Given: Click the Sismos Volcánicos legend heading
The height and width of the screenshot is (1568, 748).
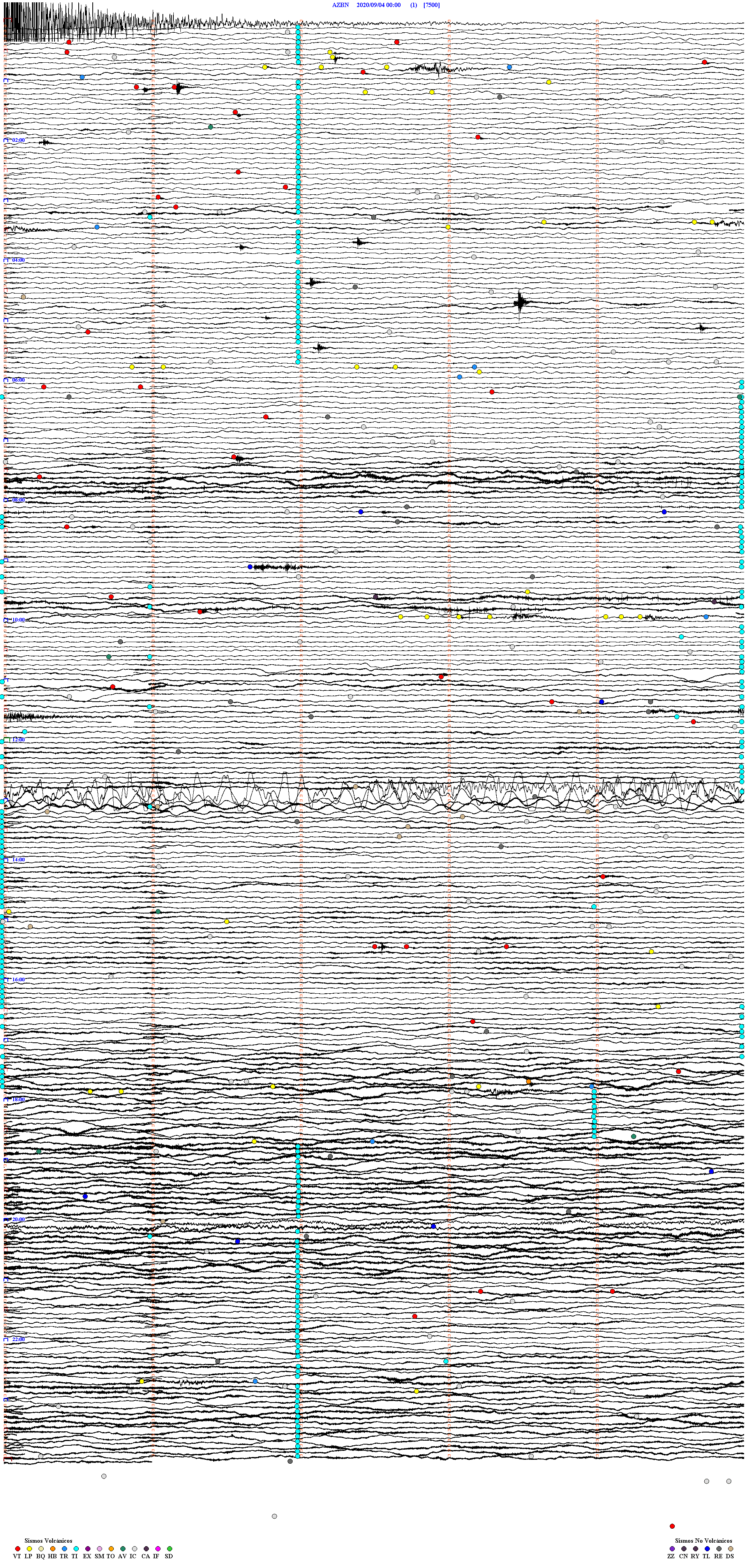Looking at the screenshot, I should pyautogui.click(x=48, y=1541).
